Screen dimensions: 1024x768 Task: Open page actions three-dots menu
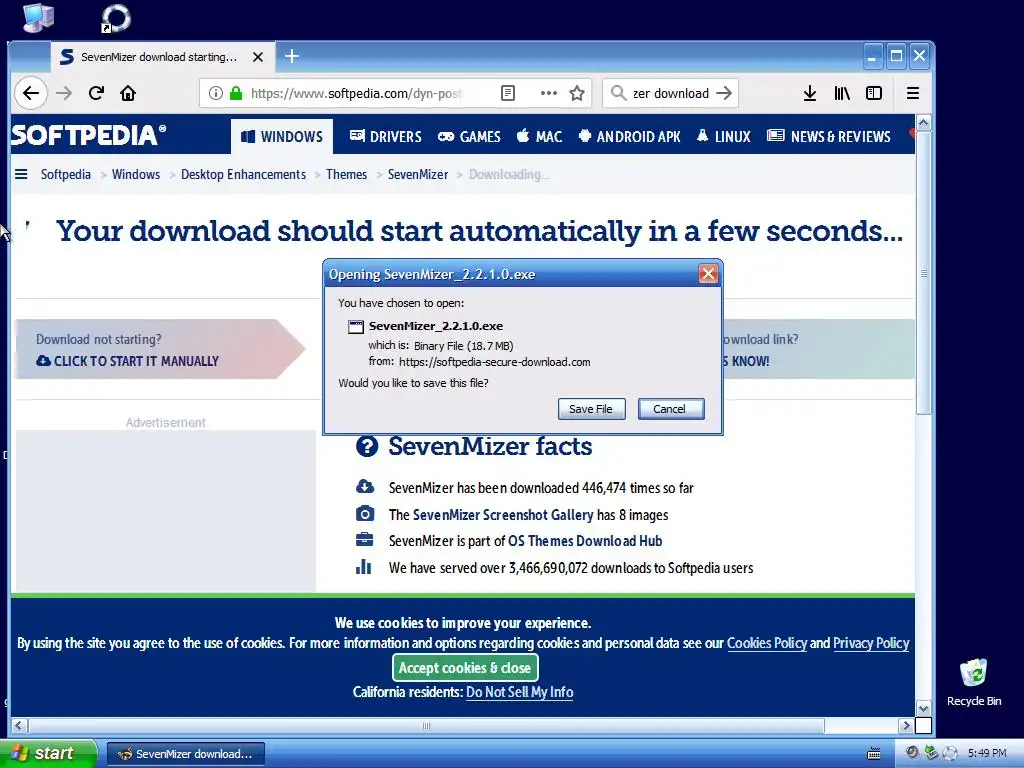[x=549, y=93]
